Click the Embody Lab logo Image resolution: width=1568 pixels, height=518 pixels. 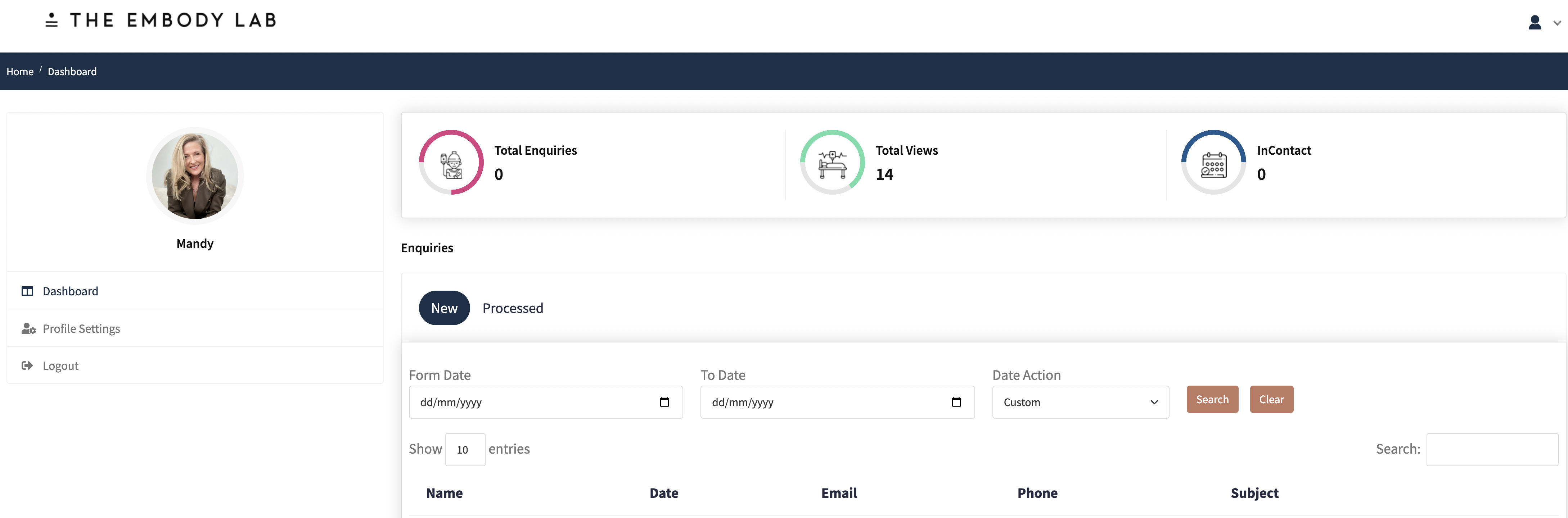pos(159,20)
